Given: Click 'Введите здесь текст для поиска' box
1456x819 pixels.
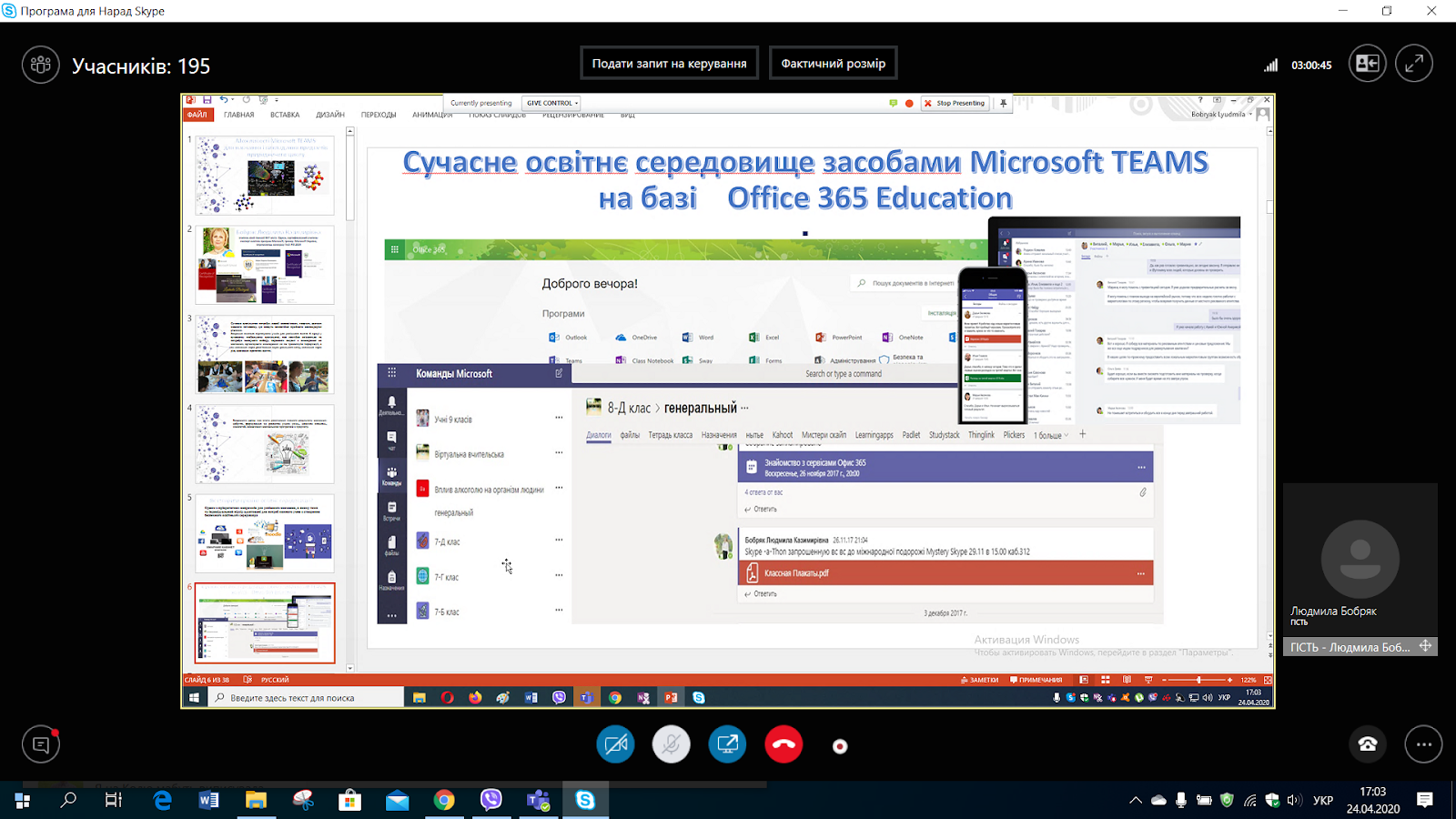Looking at the screenshot, I should coord(308,698).
